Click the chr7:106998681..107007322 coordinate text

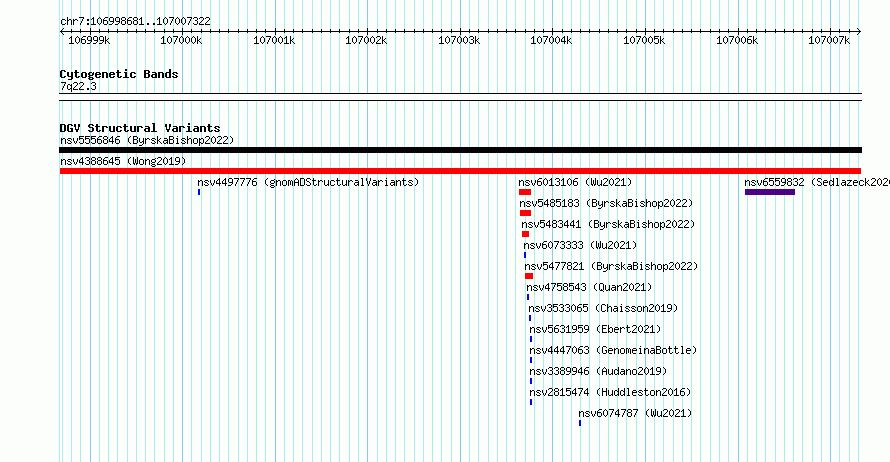[x=135, y=21]
